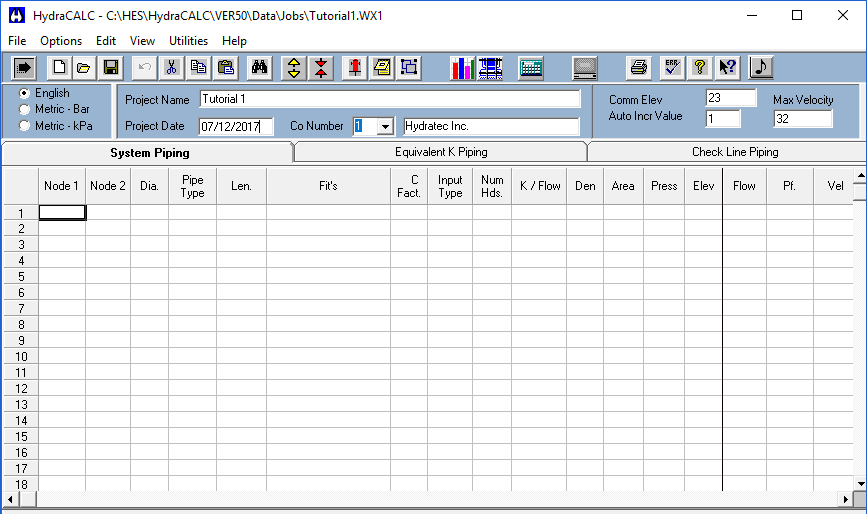Switch to Equivalent K Piping tab

click(441, 152)
